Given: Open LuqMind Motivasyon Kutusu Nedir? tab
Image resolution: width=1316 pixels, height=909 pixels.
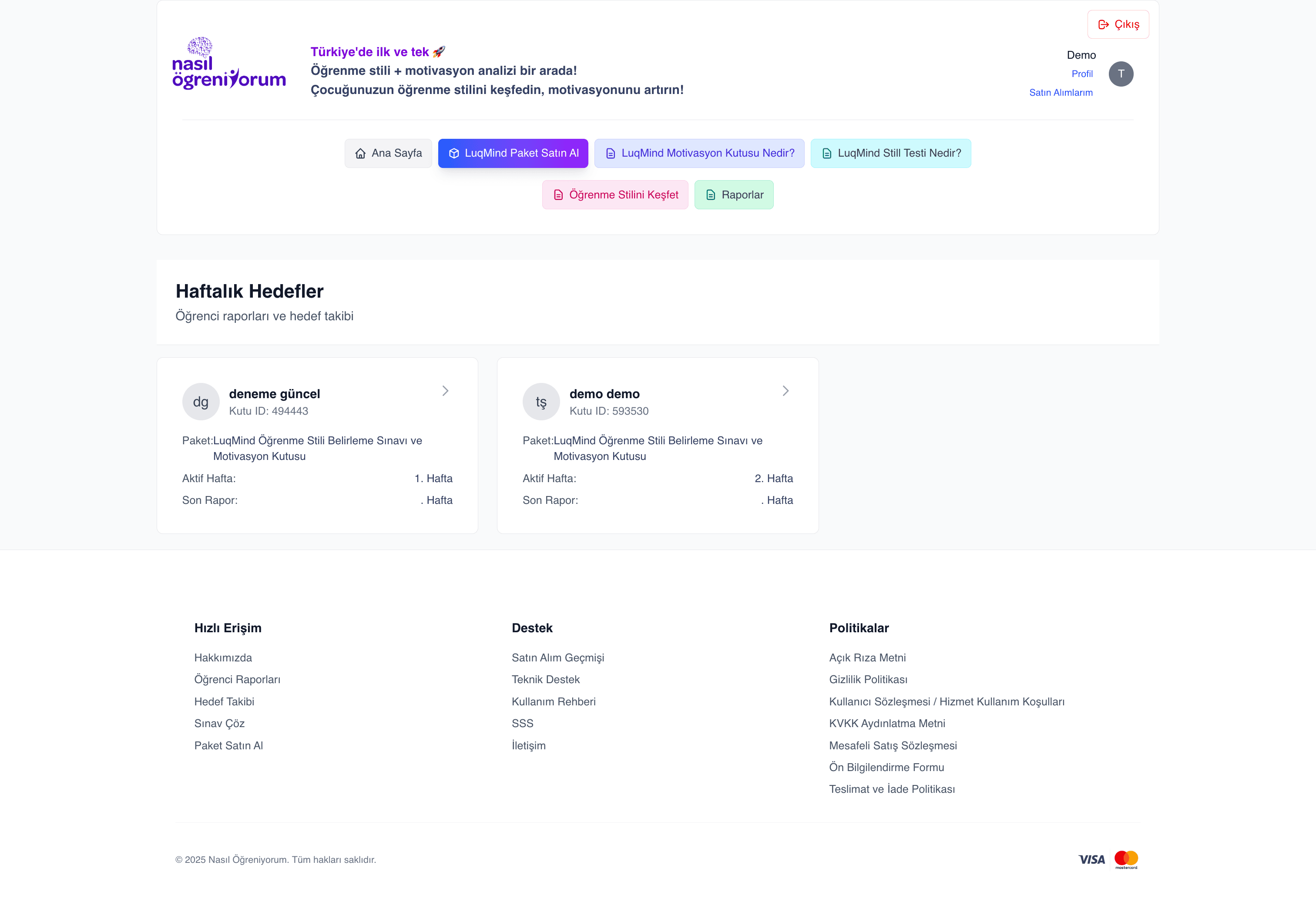Looking at the screenshot, I should point(699,153).
